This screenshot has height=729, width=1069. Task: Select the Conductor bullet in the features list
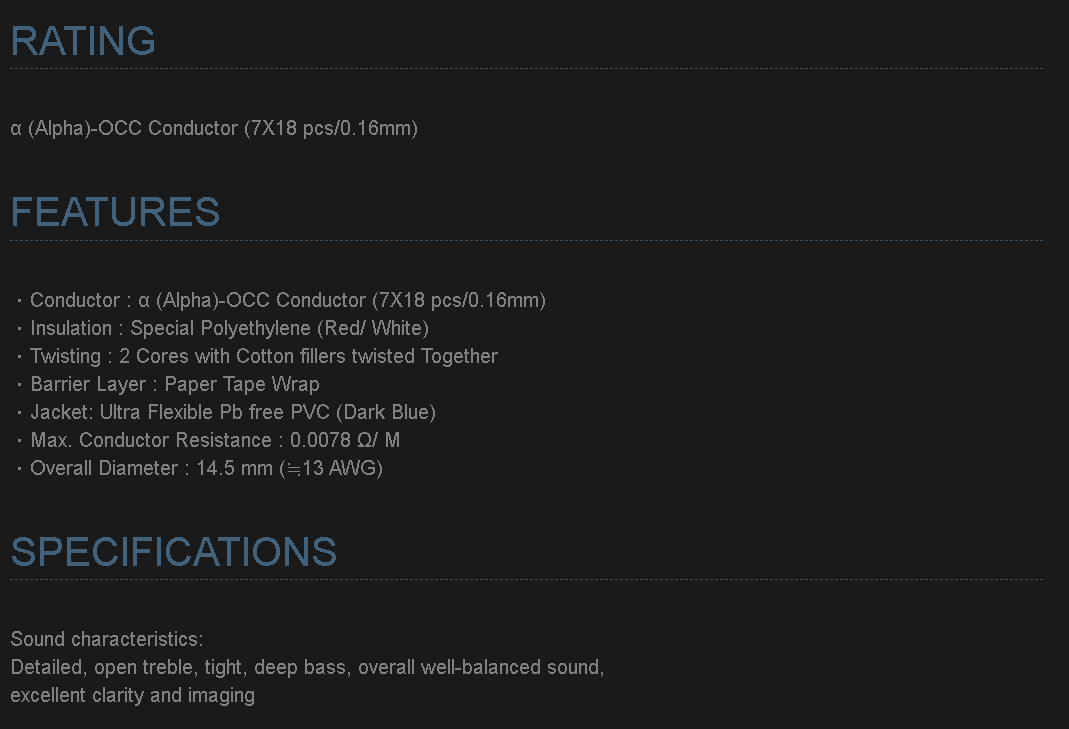click(x=287, y=300)
